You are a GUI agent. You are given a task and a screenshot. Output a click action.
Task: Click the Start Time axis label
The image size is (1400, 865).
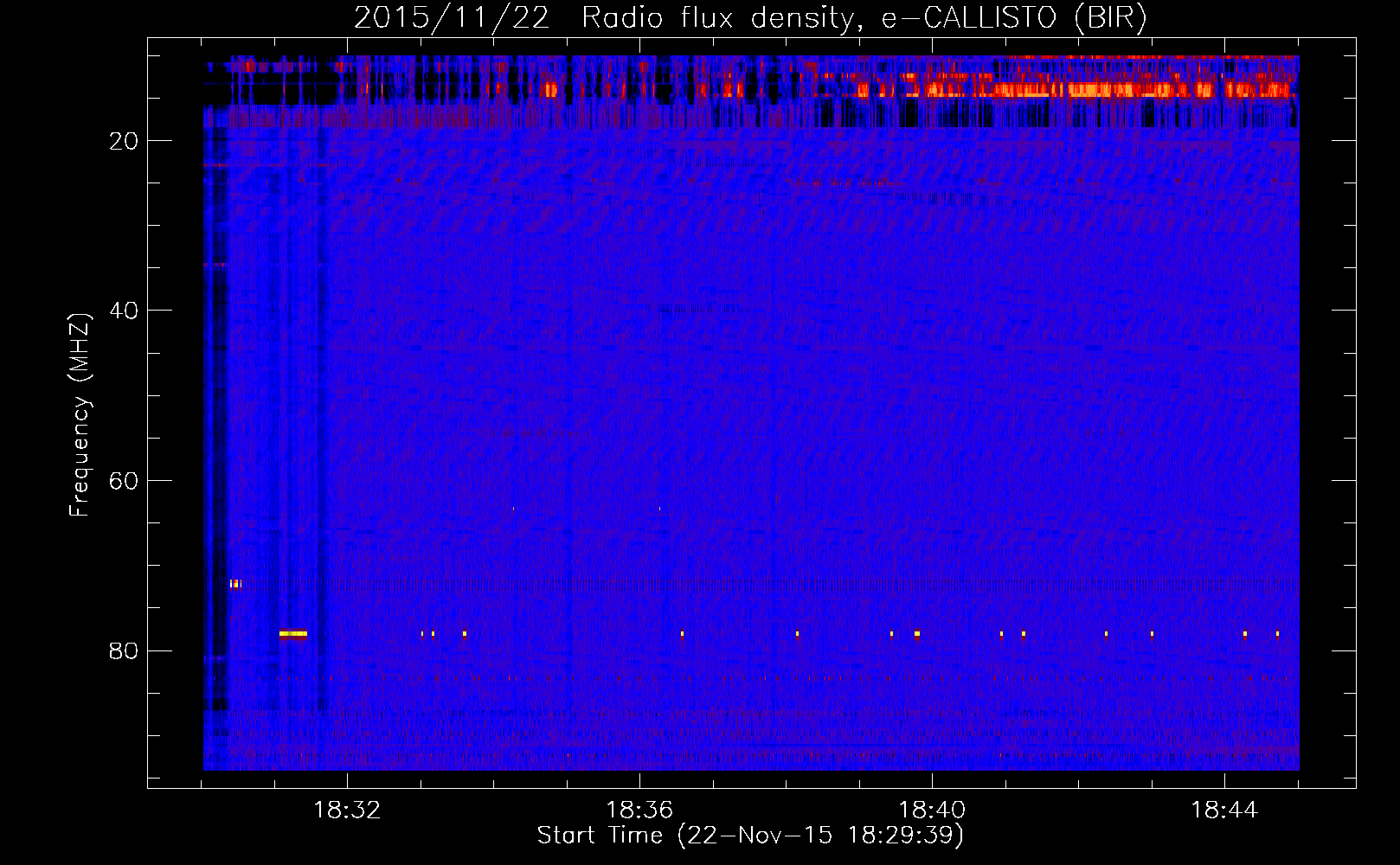(x=750, y=836)
